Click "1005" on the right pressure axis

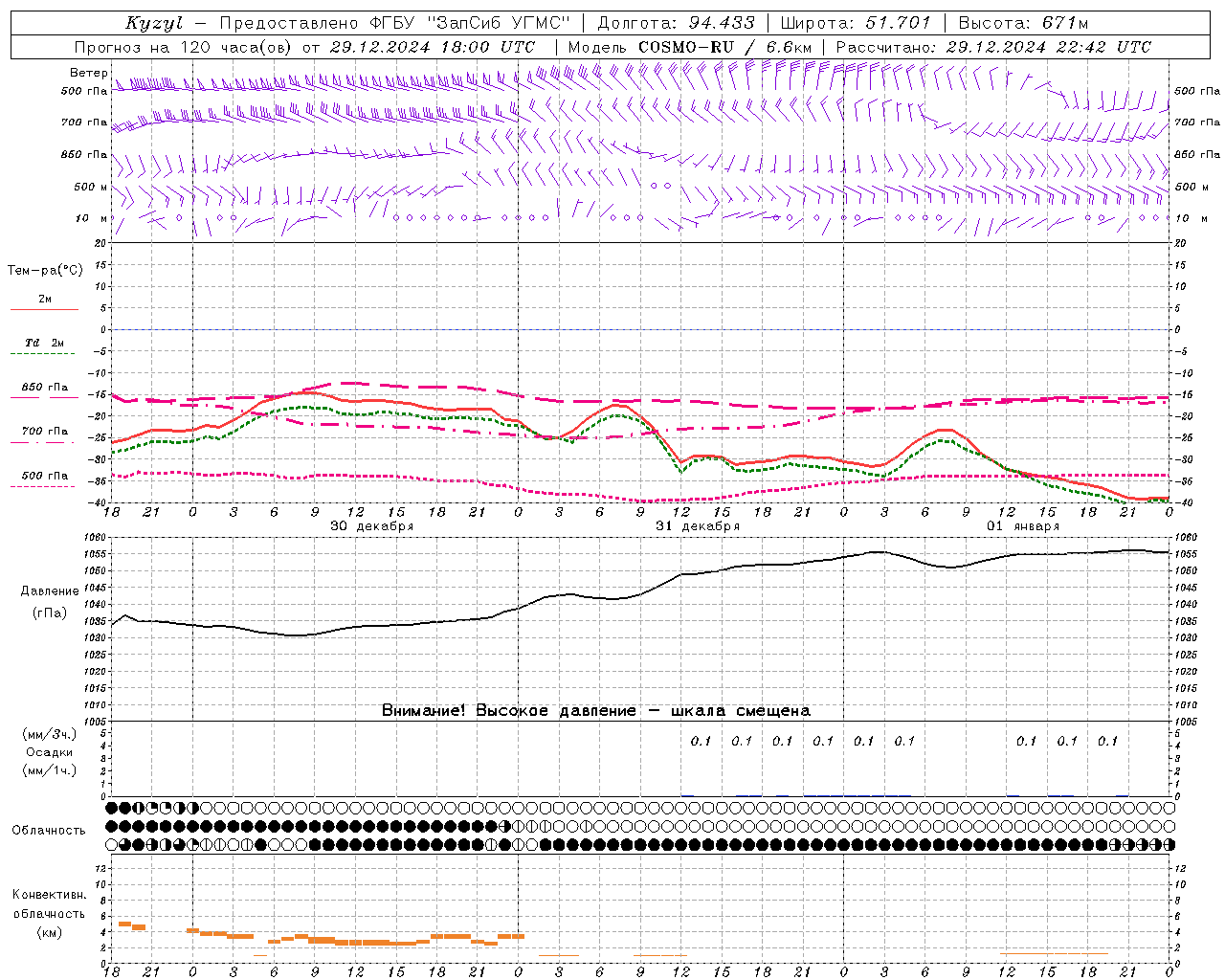point(1186,722)
